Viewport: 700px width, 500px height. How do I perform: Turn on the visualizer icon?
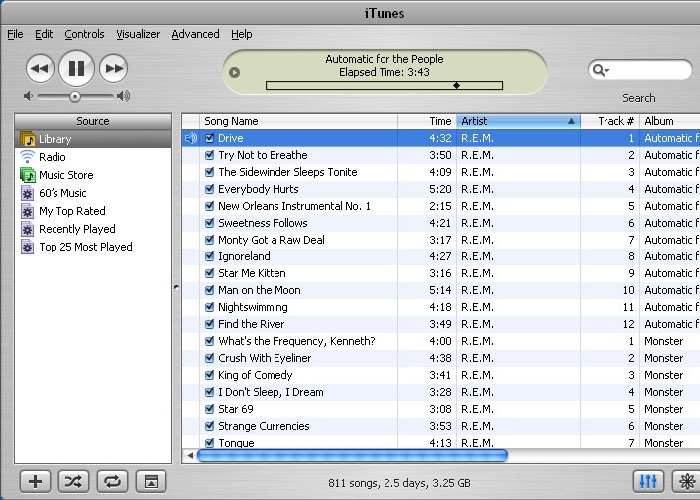(686, 481)
